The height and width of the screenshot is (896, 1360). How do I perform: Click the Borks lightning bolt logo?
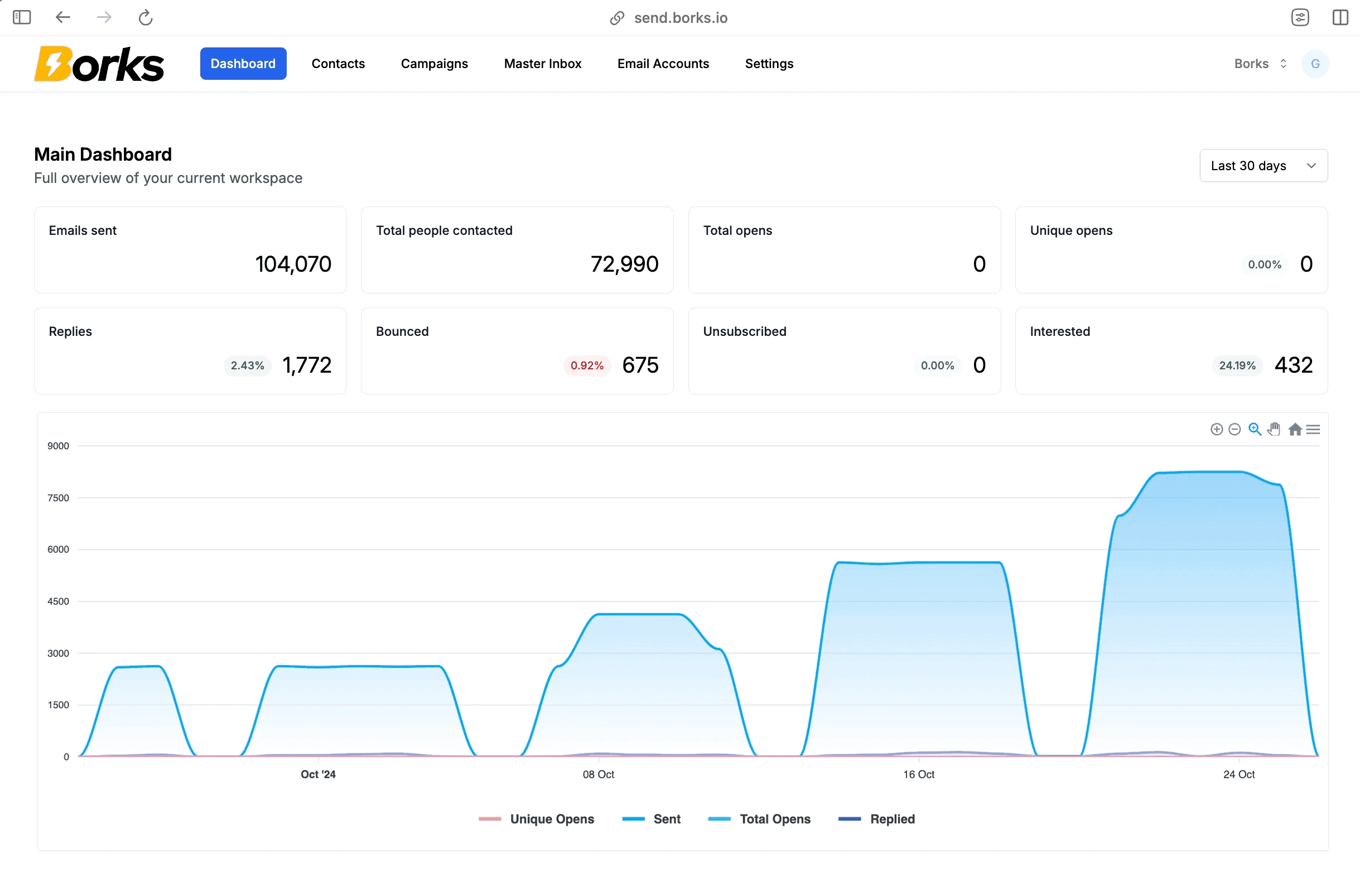coord(54,64)
